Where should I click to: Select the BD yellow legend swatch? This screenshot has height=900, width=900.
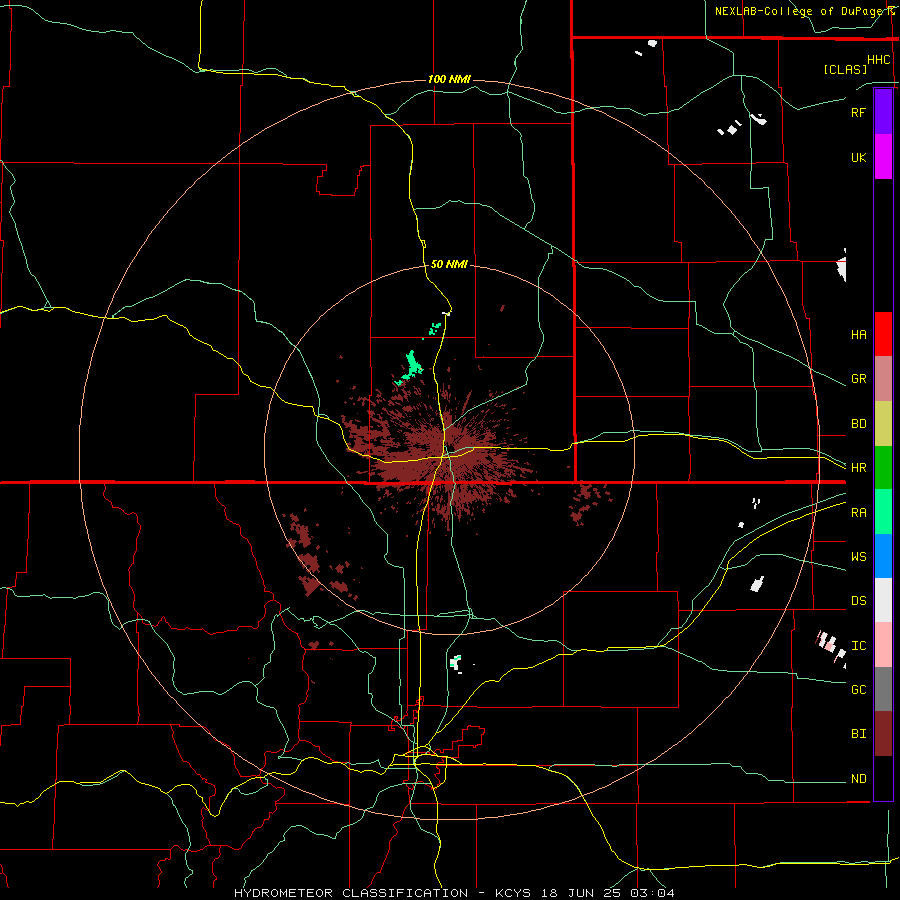point(883,424)
